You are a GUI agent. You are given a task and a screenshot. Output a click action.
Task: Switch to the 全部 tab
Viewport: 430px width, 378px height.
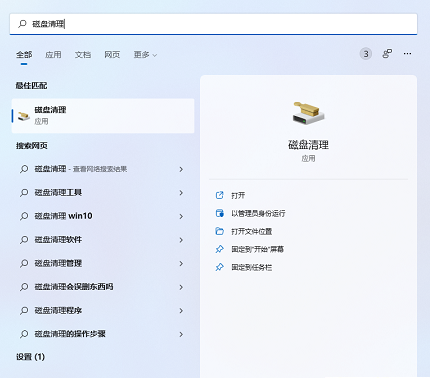pos(24,55)
